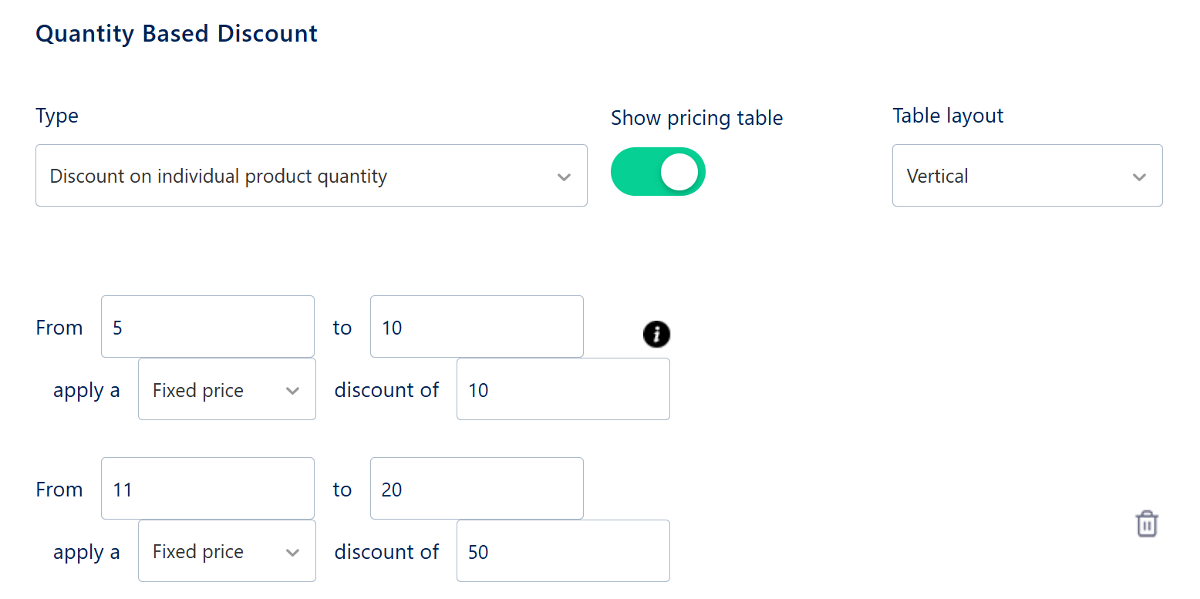Select the 'to' field containing 20

pyautogui.click(x=476, y=489)
